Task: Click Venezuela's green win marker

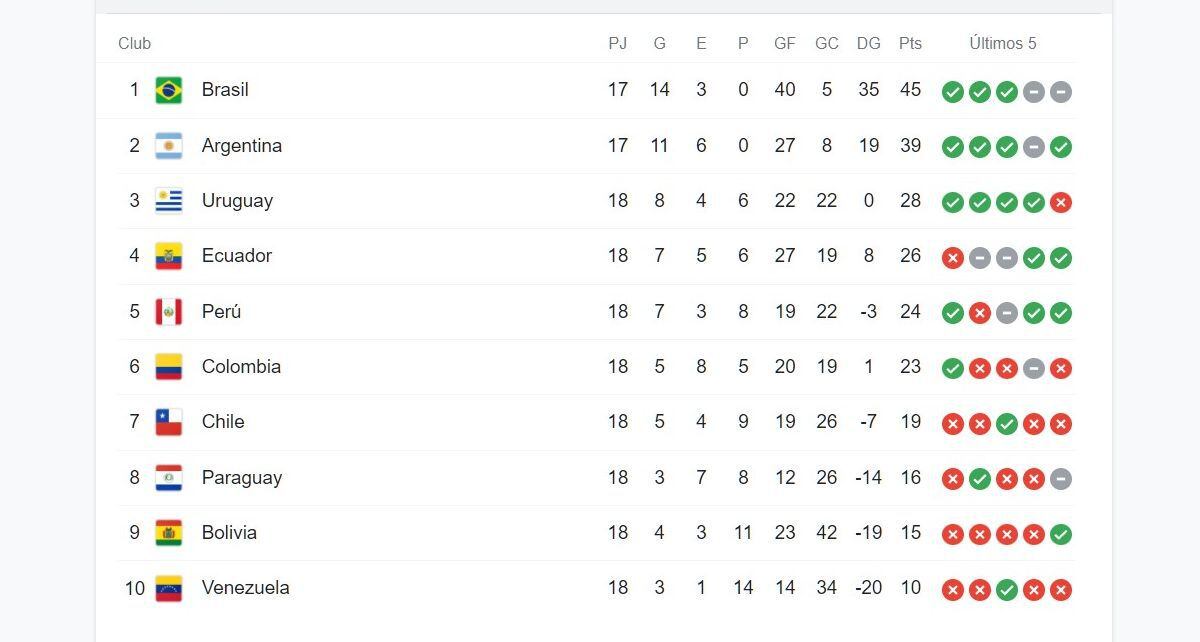Action: 1007,589
